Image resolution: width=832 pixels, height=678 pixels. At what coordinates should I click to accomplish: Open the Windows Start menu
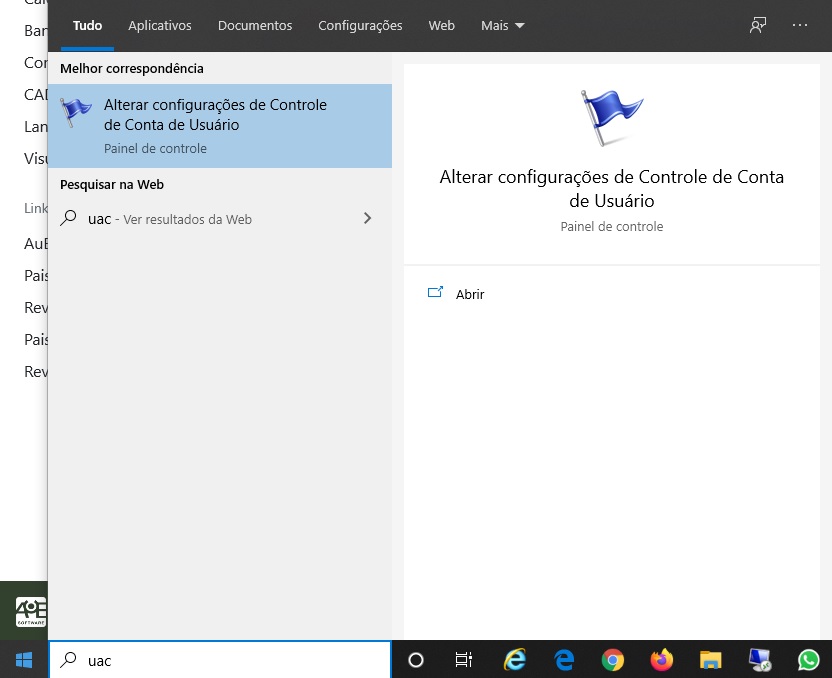pyautogui.click(x=24, y=660)
